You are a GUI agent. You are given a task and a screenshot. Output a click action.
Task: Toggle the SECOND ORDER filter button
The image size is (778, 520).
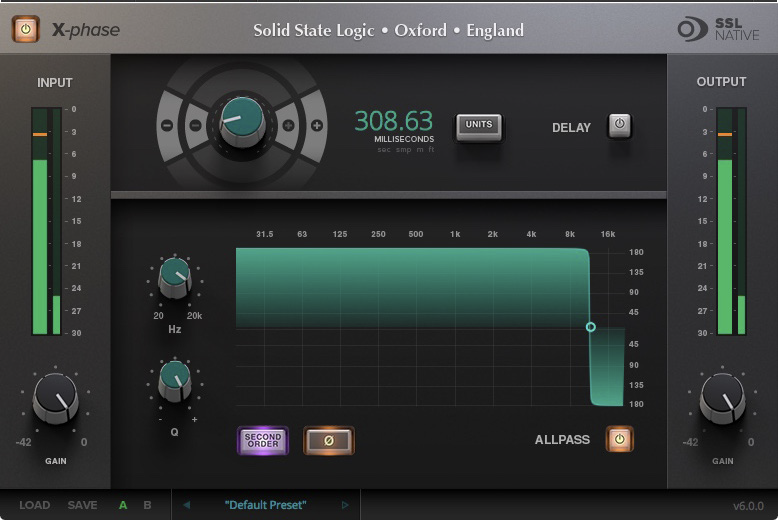pyautogui.click(x=263, y=440)
